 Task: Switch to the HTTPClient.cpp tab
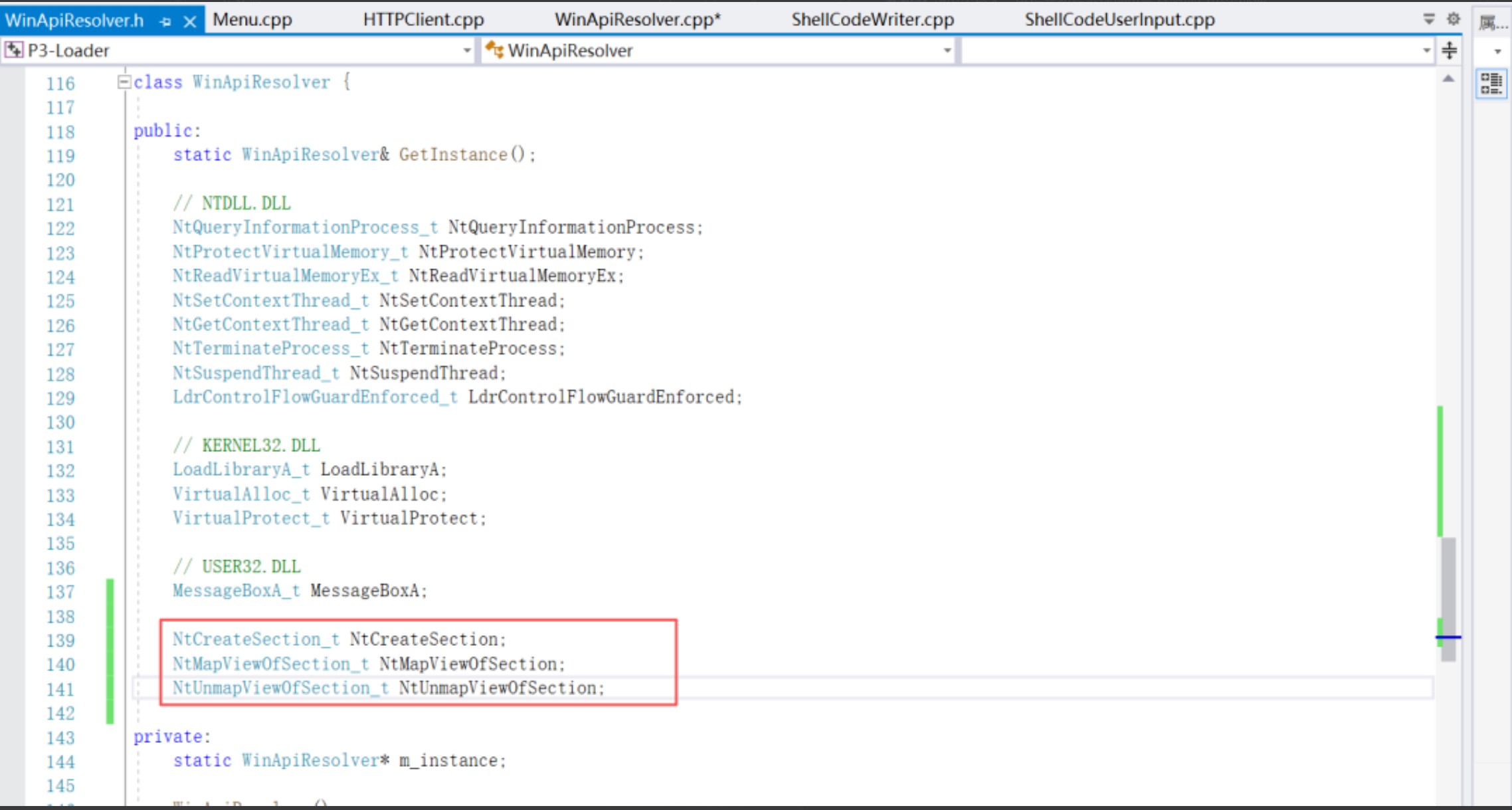coord(423,19)
